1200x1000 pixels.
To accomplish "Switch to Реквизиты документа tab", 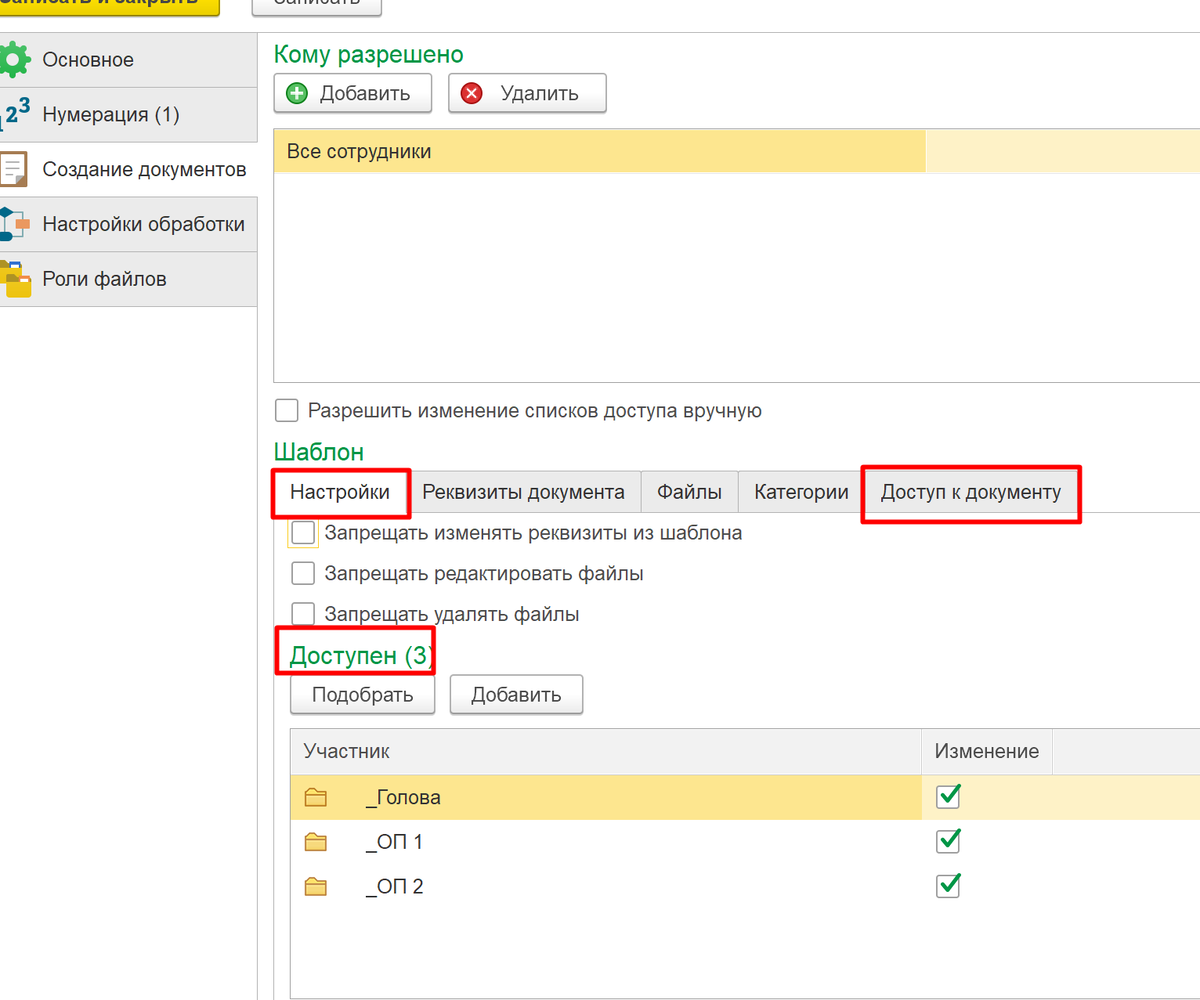I will click(523, 492).
